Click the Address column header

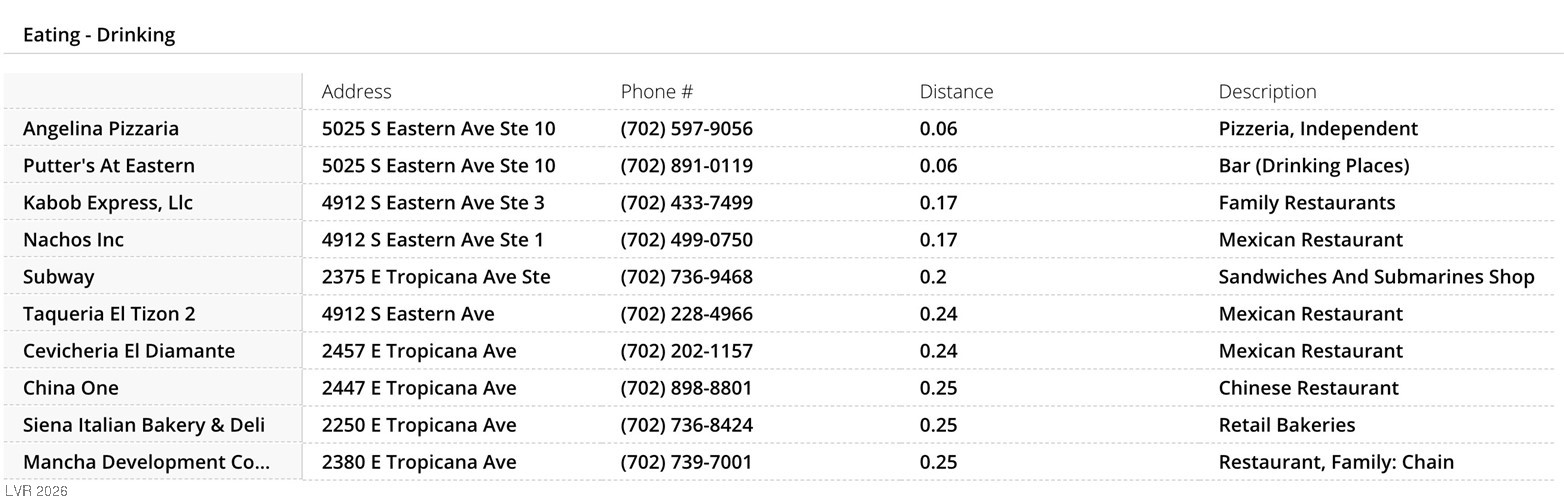(x=356, y=92)
